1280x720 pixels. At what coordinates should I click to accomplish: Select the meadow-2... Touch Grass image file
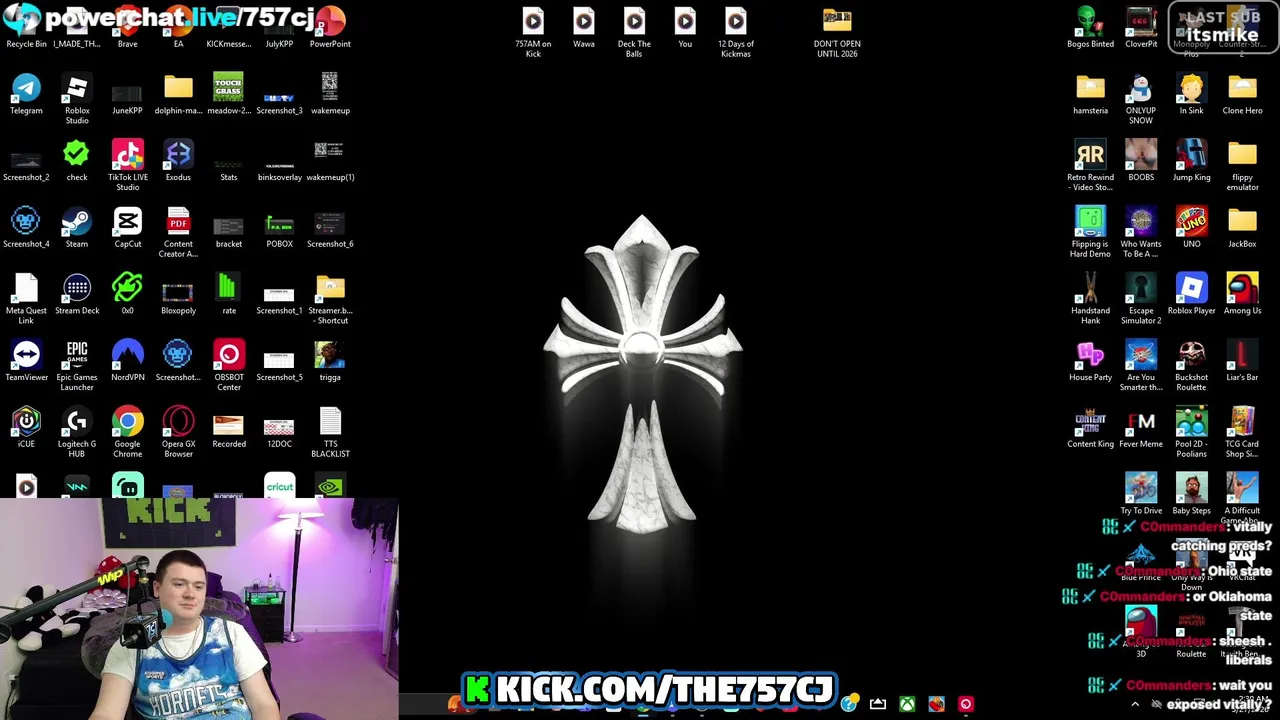point(229,94)
